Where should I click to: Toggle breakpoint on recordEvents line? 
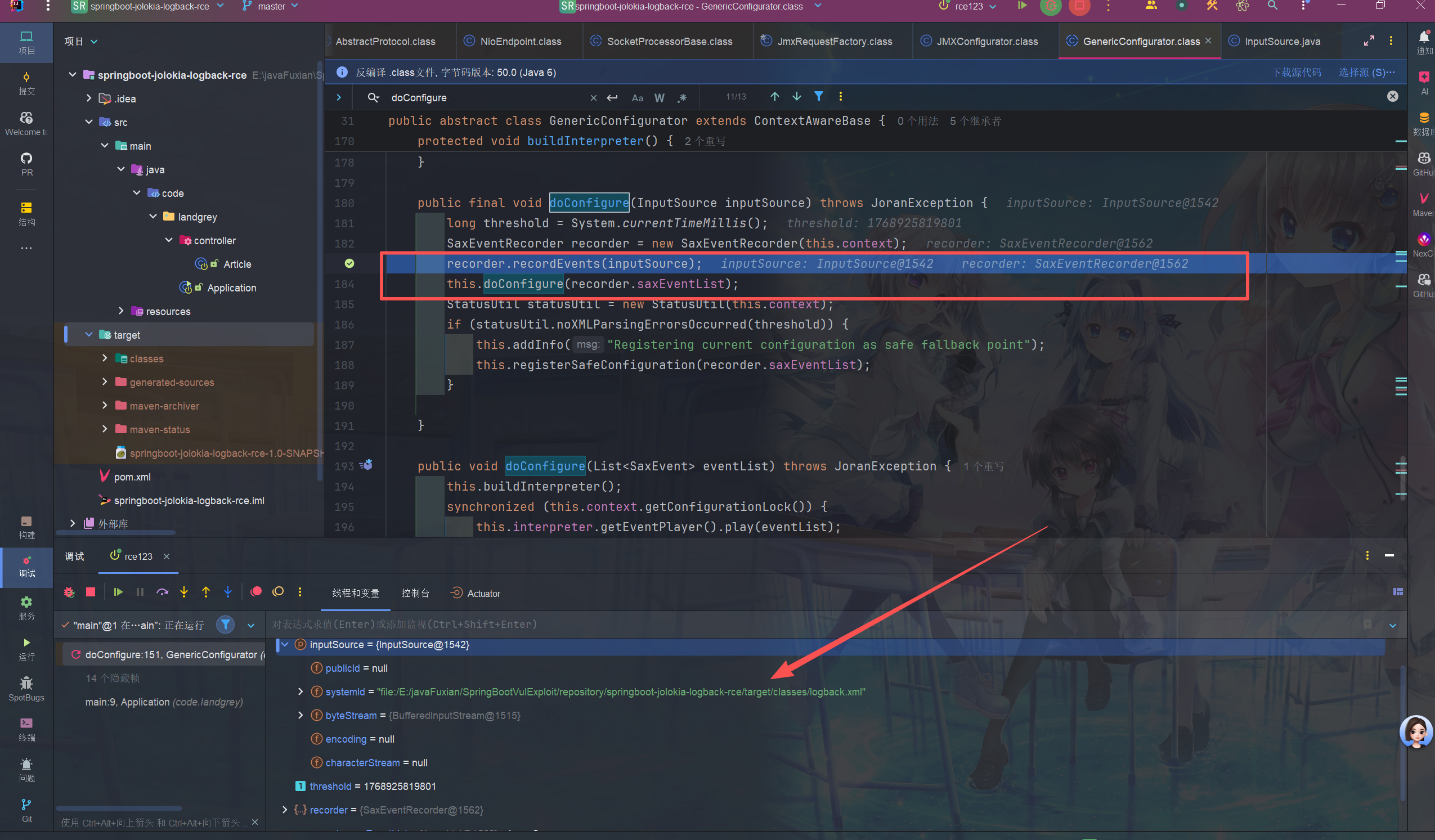[349, 264]
